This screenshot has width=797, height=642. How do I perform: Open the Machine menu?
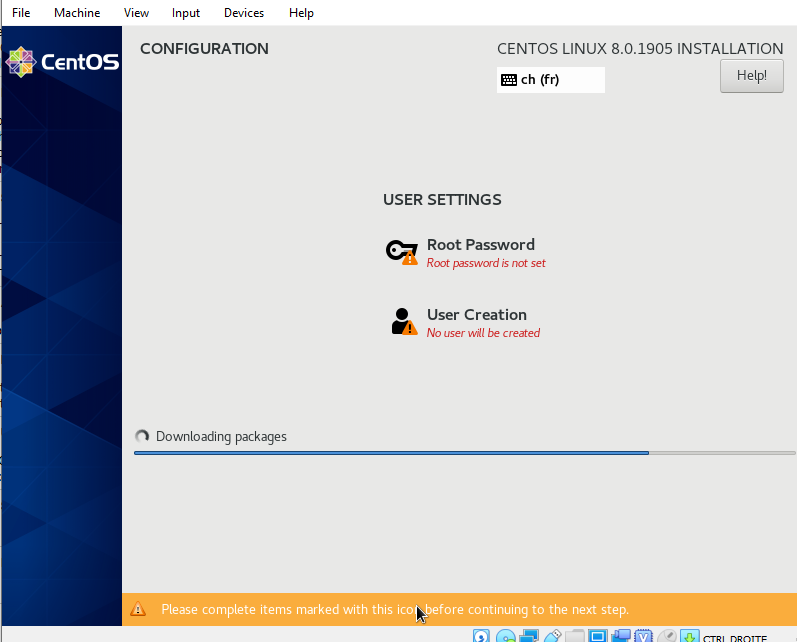click(x=77, y=13)
